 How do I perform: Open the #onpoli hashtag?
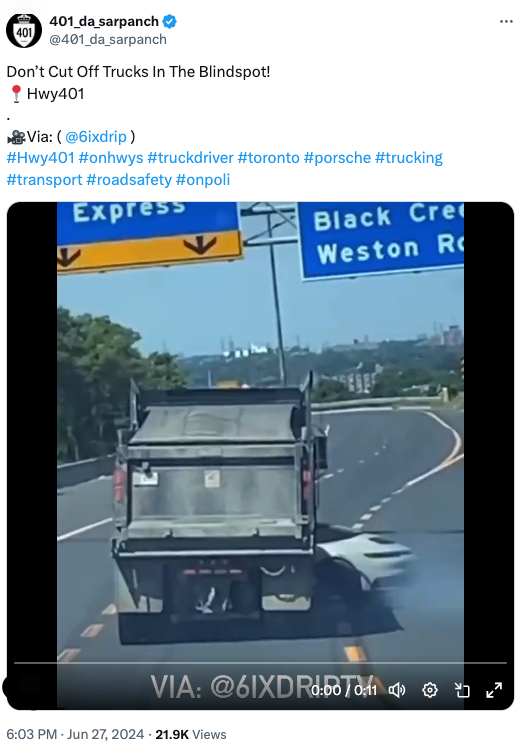[203, 180]
